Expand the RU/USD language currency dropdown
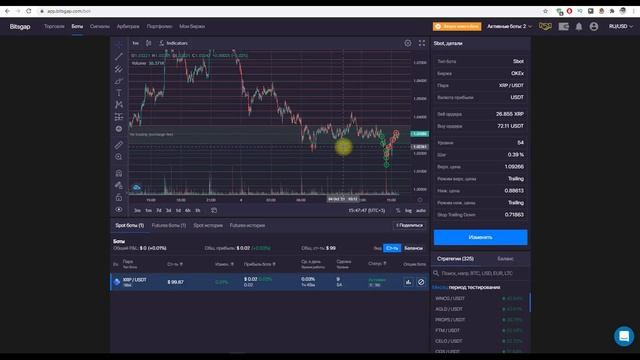The height and width of the screenshot is (360, 640). pos(621,26)
